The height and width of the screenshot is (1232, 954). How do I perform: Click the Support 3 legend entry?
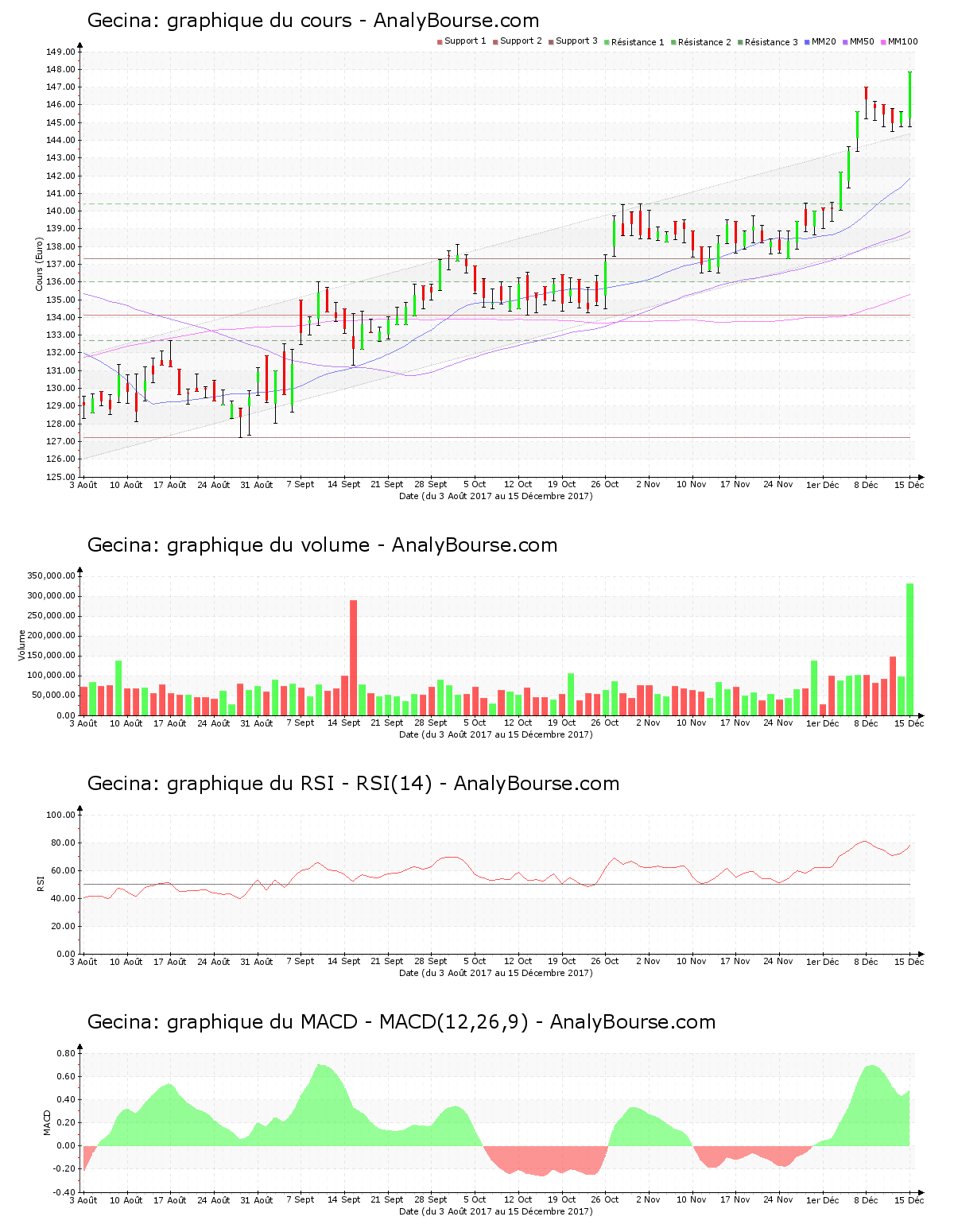[x=573, y=41]
